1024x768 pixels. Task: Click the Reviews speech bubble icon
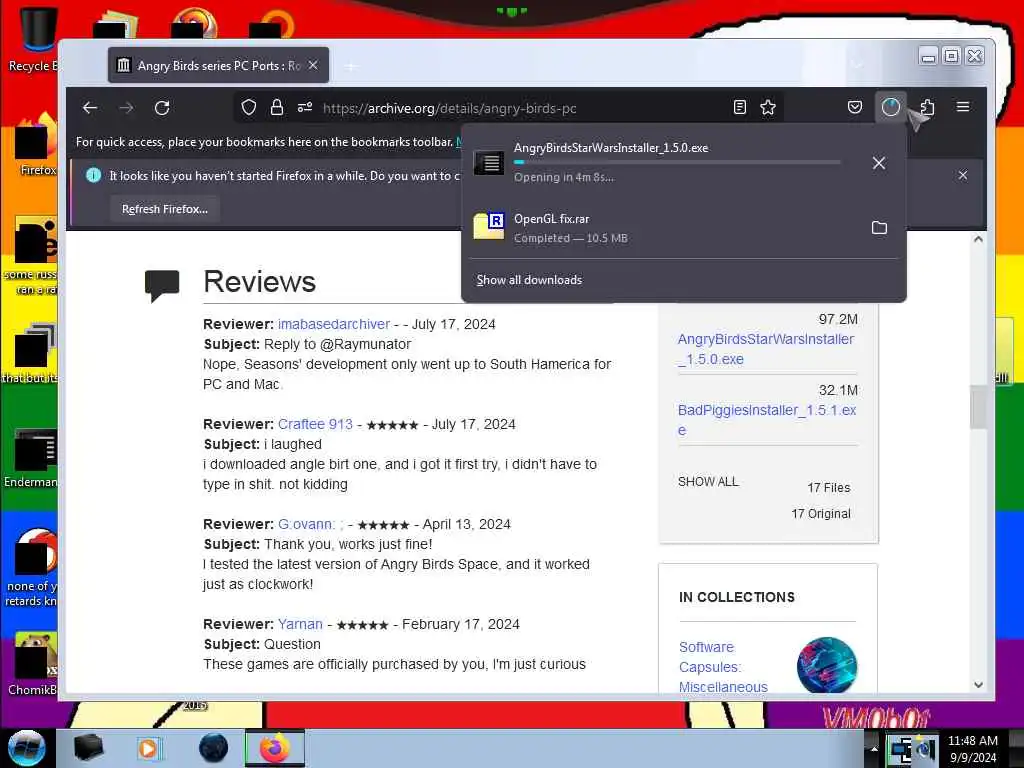(x=162, y=285)
